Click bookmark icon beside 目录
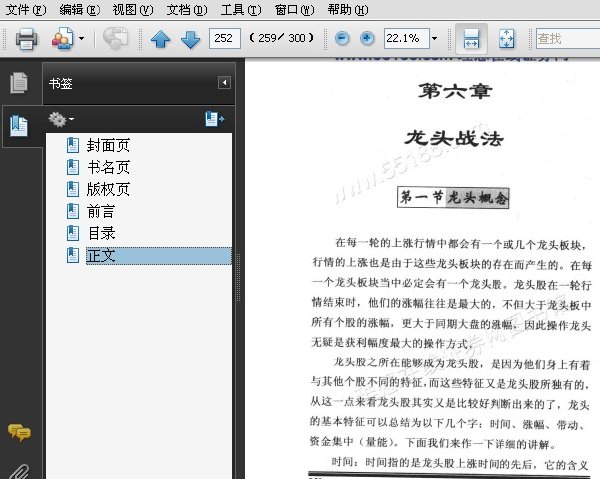The image size is (600, 479). (x=73, y=233)
